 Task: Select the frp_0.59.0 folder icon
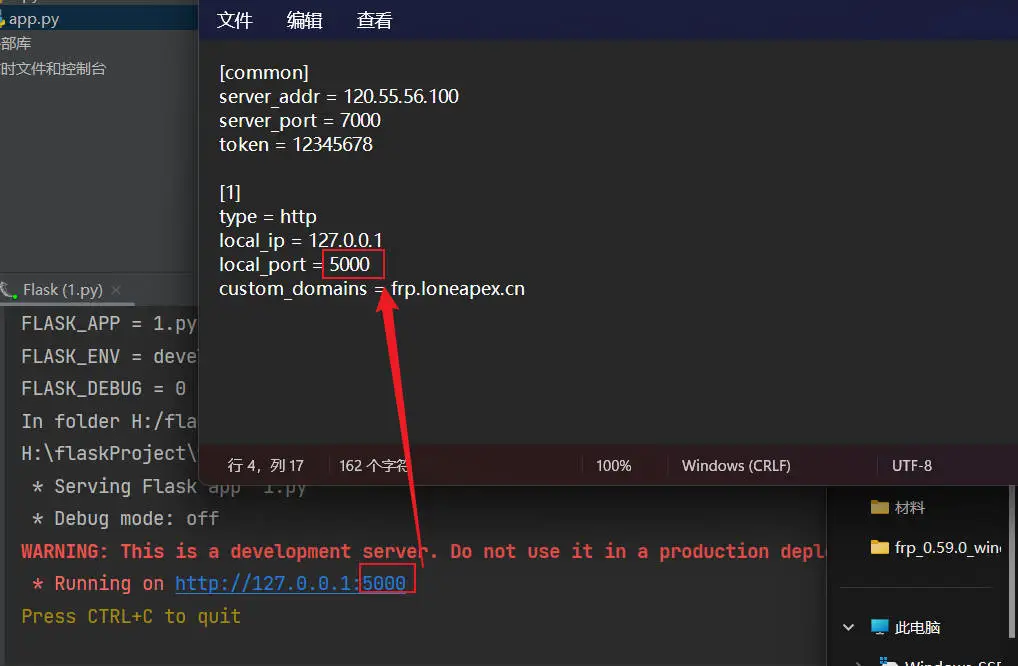pos(879,547)
